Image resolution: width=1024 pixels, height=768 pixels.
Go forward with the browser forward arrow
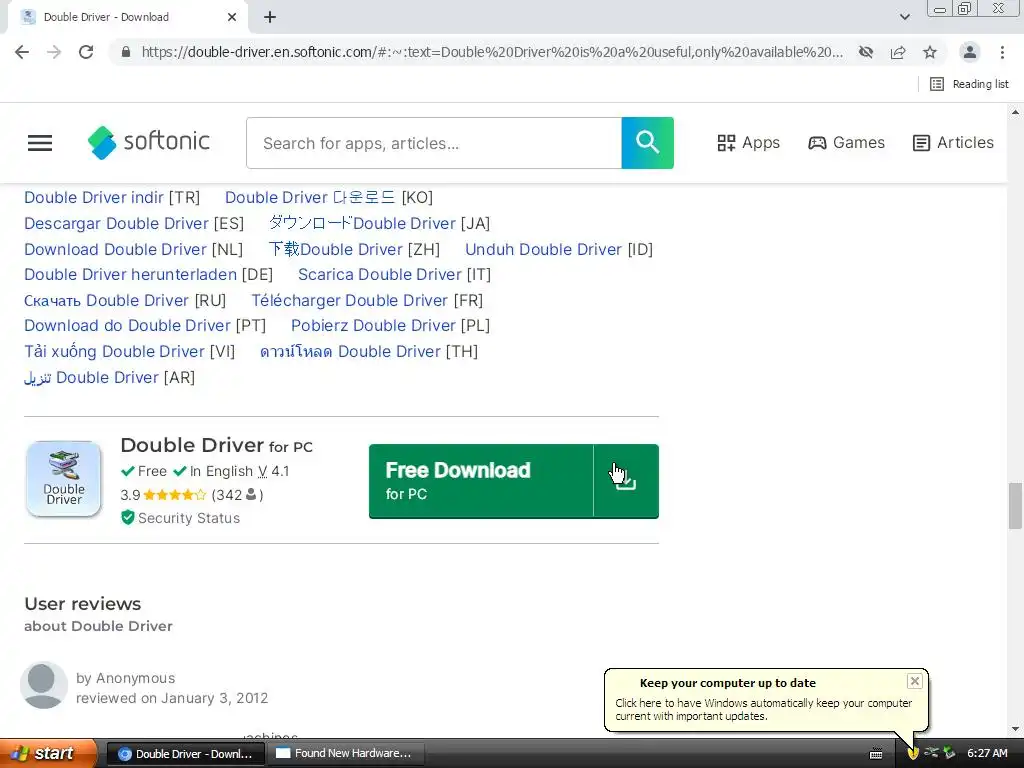[x=54, y=52]
